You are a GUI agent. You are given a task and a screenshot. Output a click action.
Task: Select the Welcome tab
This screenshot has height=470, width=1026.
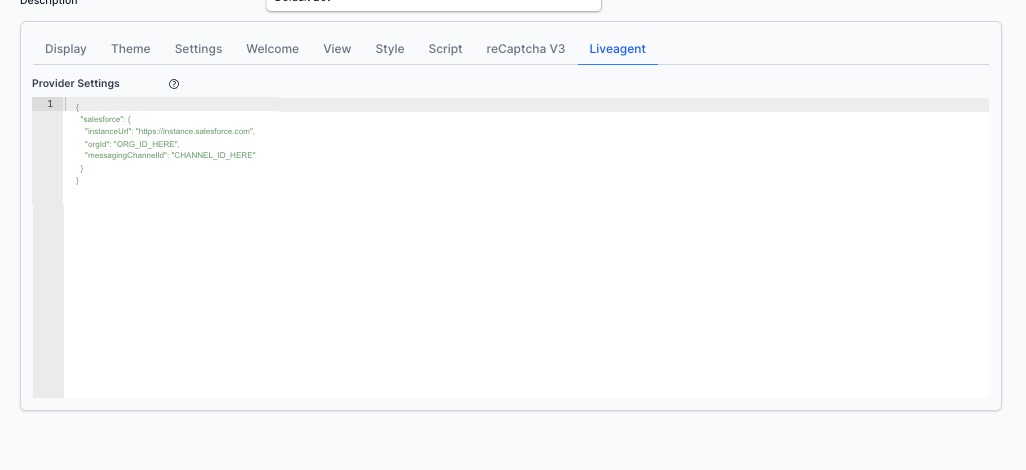pyautogui.click(x=272, y=49)
